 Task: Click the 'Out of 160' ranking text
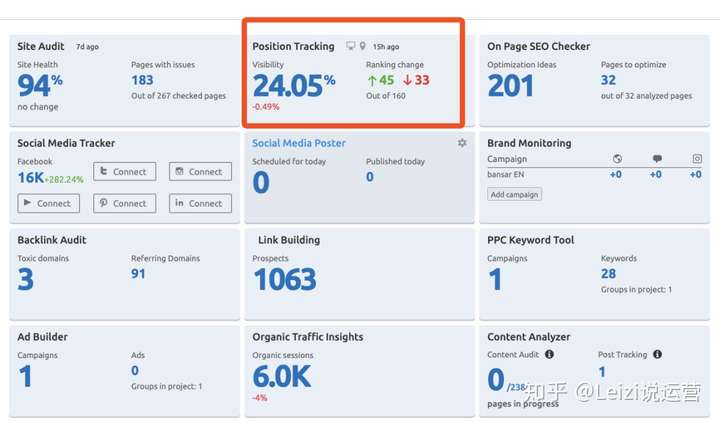click(386, 96)
